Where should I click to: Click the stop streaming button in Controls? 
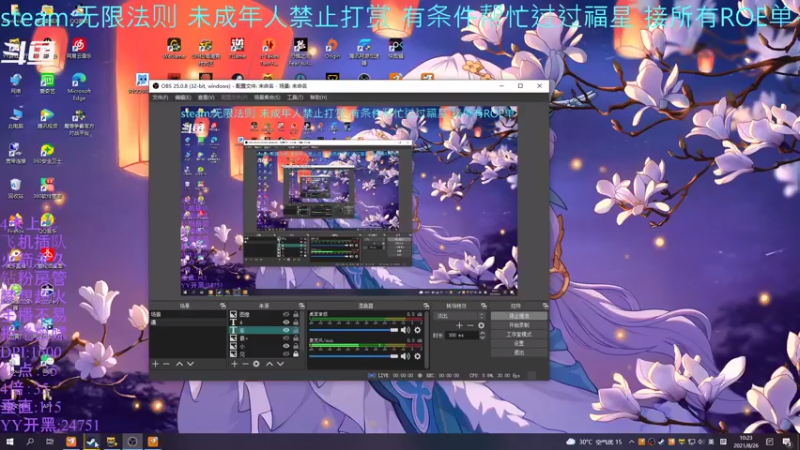pos(519,316)
